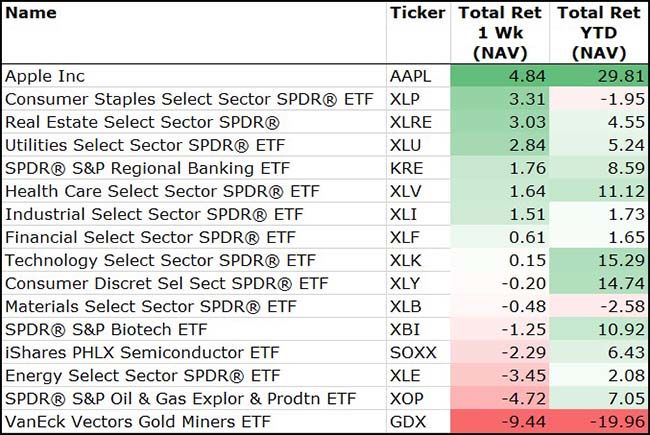This screenshot has height=435, width=650.
Task: Select the Apple Inc row name
Action: click(x=46, y=75)
